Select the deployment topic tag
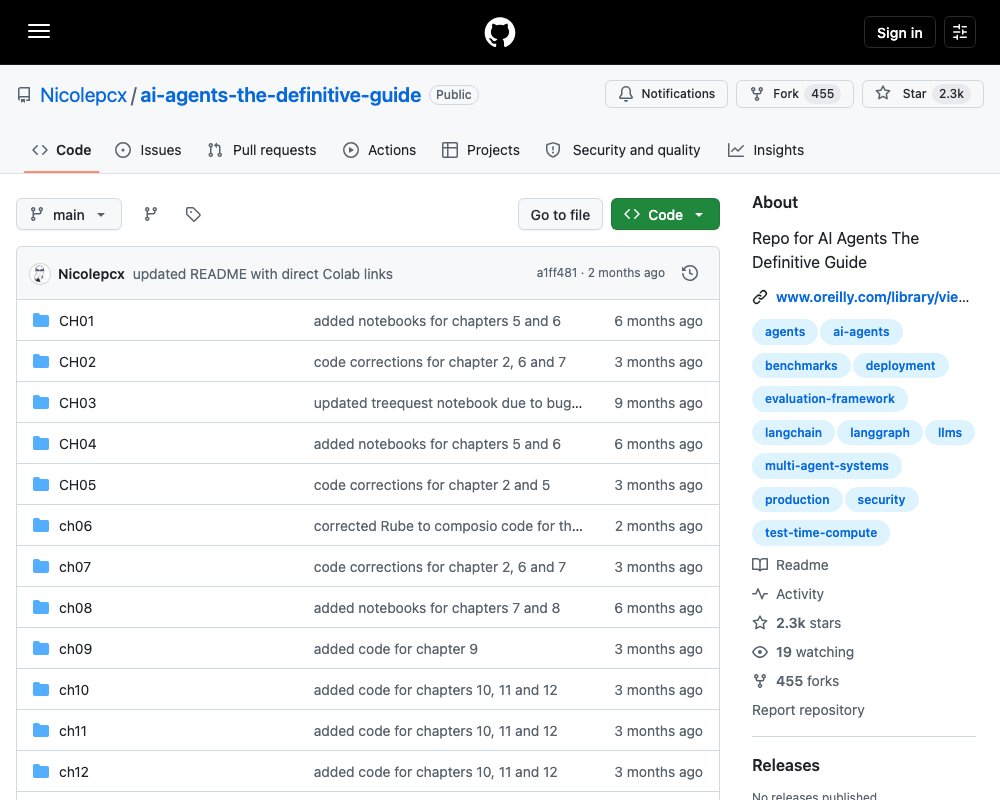 [900, 366]
